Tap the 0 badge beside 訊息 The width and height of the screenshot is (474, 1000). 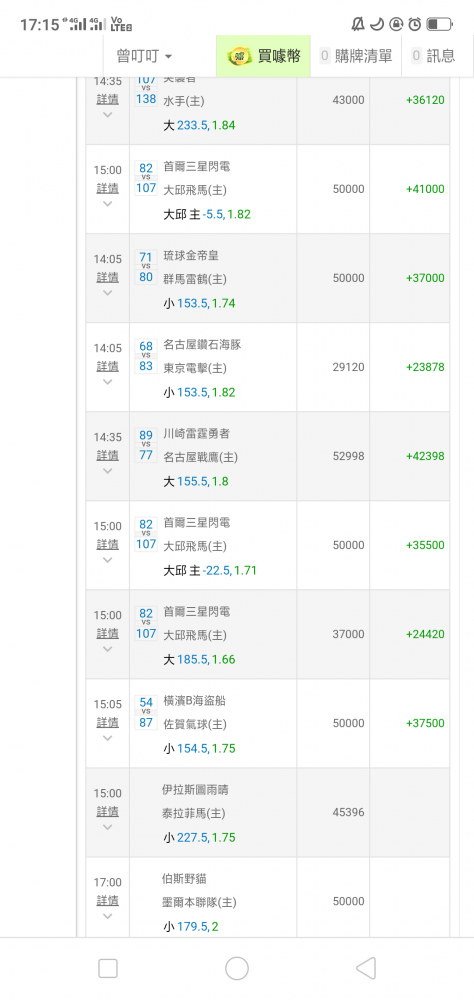(x=417, y=56)
